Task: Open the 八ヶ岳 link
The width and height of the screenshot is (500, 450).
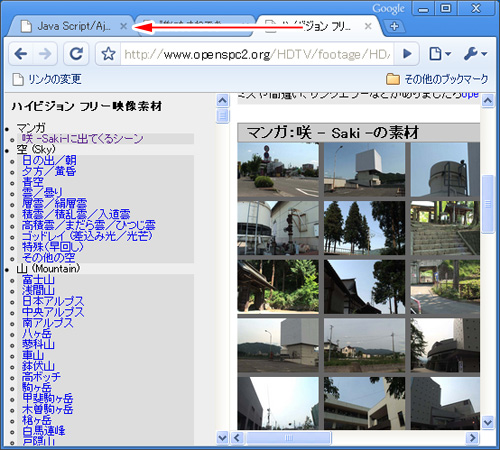Action: [x=37, y=334]
